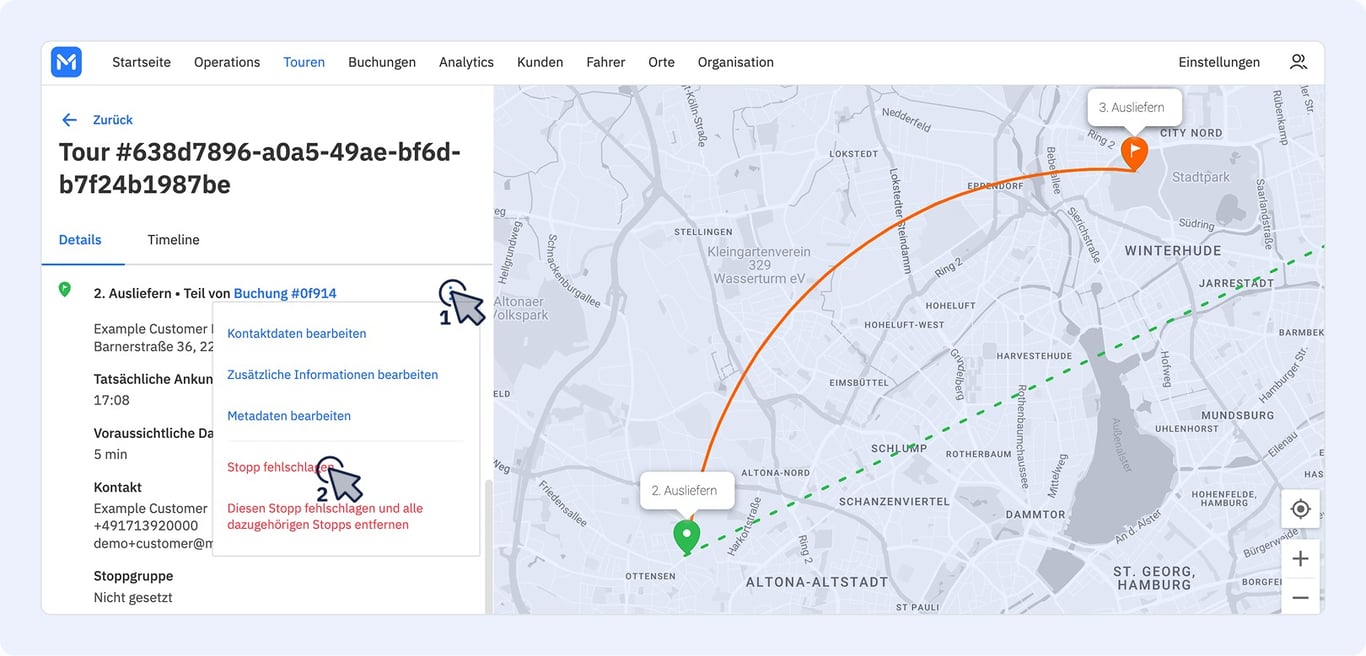Click the SCHANZENVIERTEL label on the map

(x=895, y=501)
